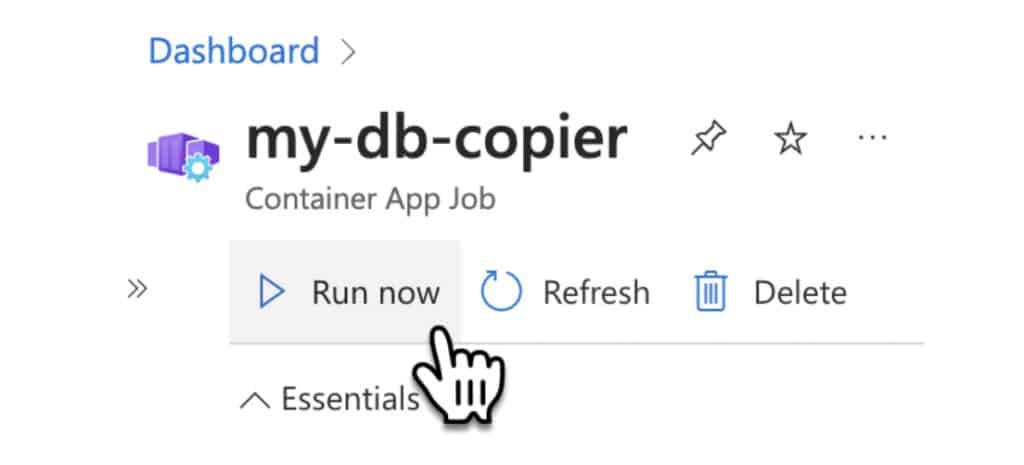The image size is (1024, 465).
Task: Select the Refresh text command
Action: (596, 293)
